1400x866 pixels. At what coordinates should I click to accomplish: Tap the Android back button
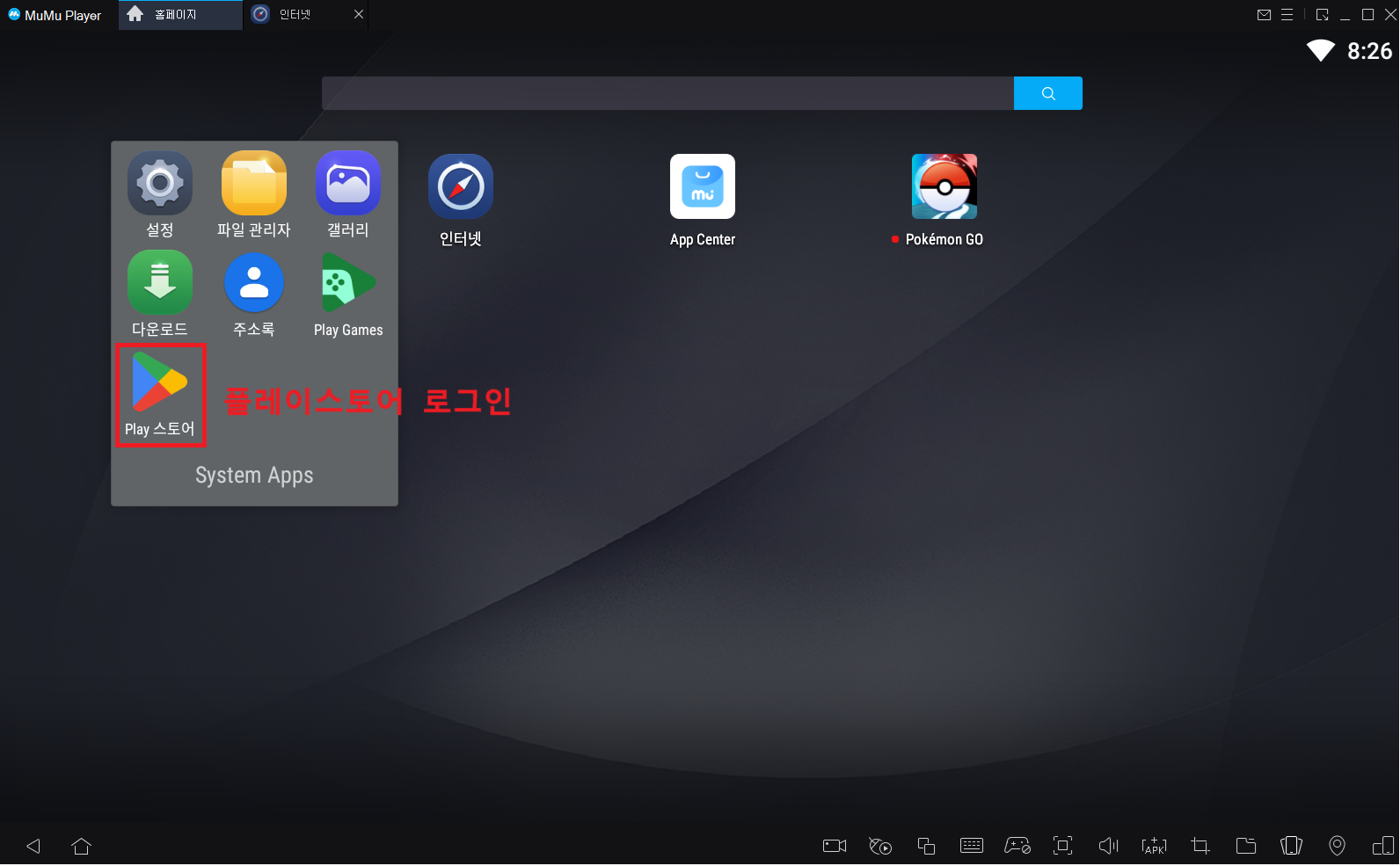tap(33, 846)
